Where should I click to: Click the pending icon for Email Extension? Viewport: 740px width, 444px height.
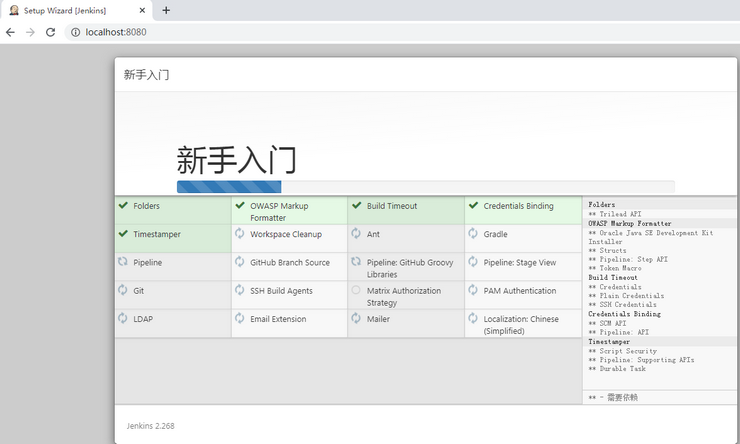click(x=240, y=318)
